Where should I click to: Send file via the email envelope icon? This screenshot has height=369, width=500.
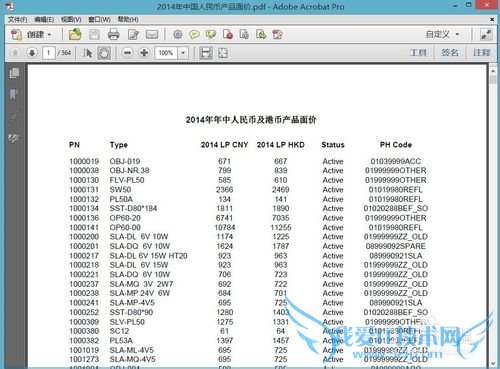tap(152, 35)
